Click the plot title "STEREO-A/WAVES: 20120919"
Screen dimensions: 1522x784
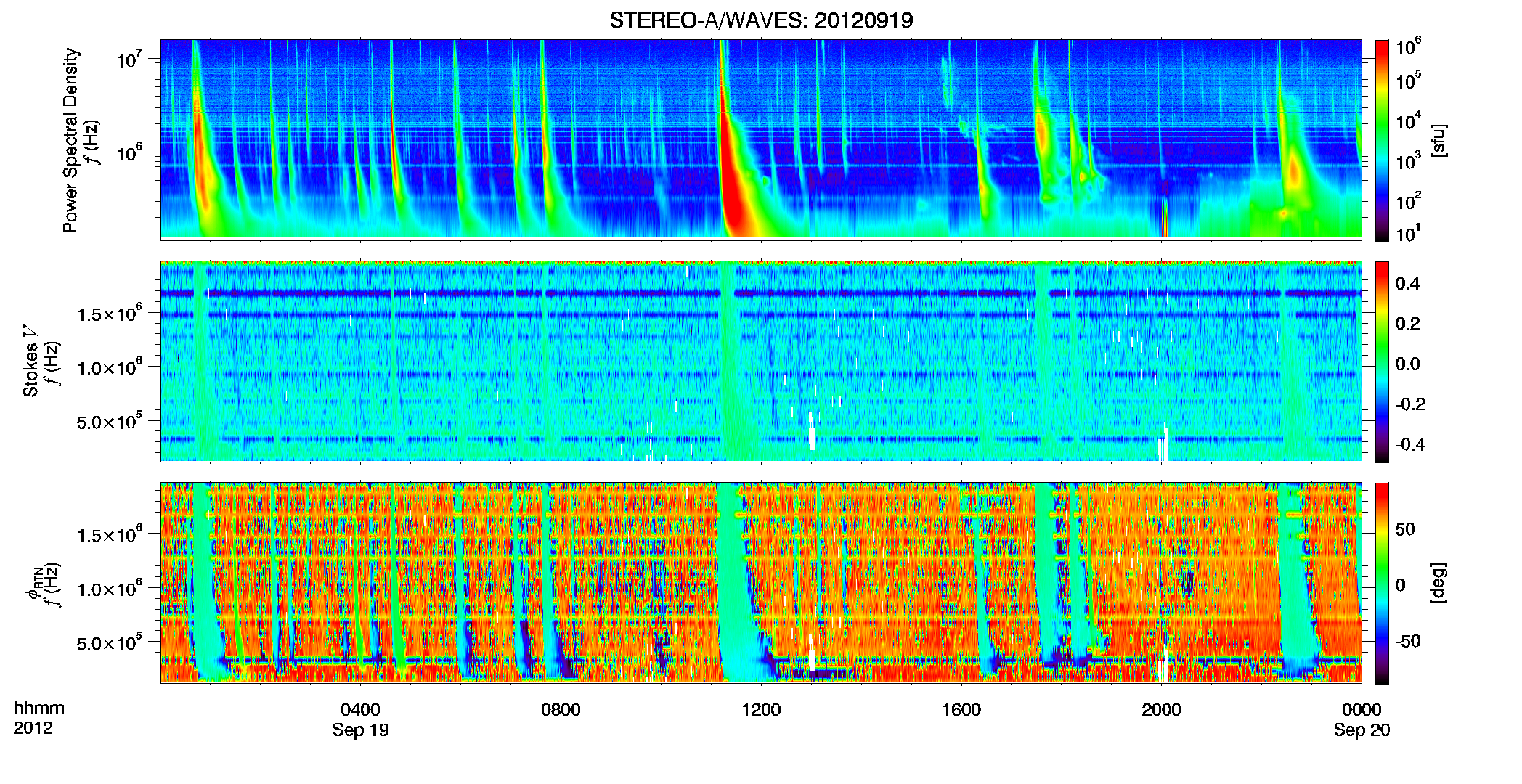(761, 20)
